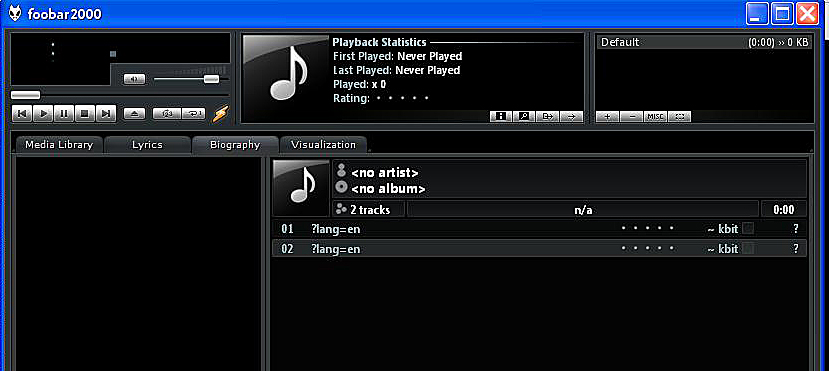Click the eject/open file button

134,113
